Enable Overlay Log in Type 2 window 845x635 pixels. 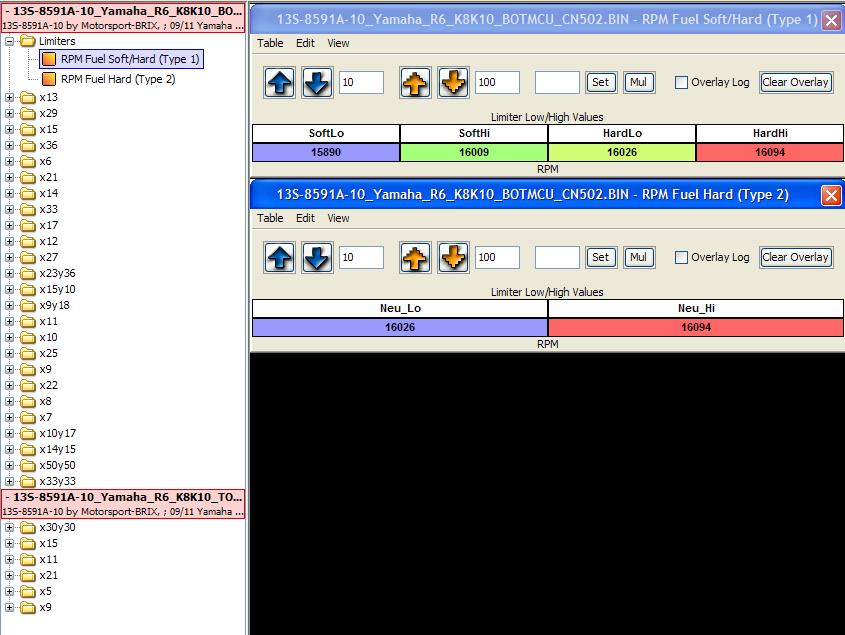pos(681,257)
